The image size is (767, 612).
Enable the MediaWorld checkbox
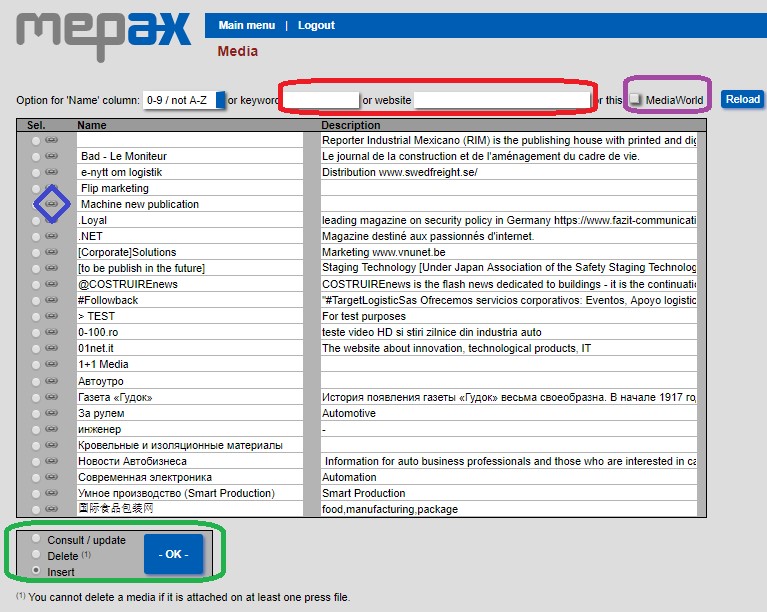coord(635,99)
